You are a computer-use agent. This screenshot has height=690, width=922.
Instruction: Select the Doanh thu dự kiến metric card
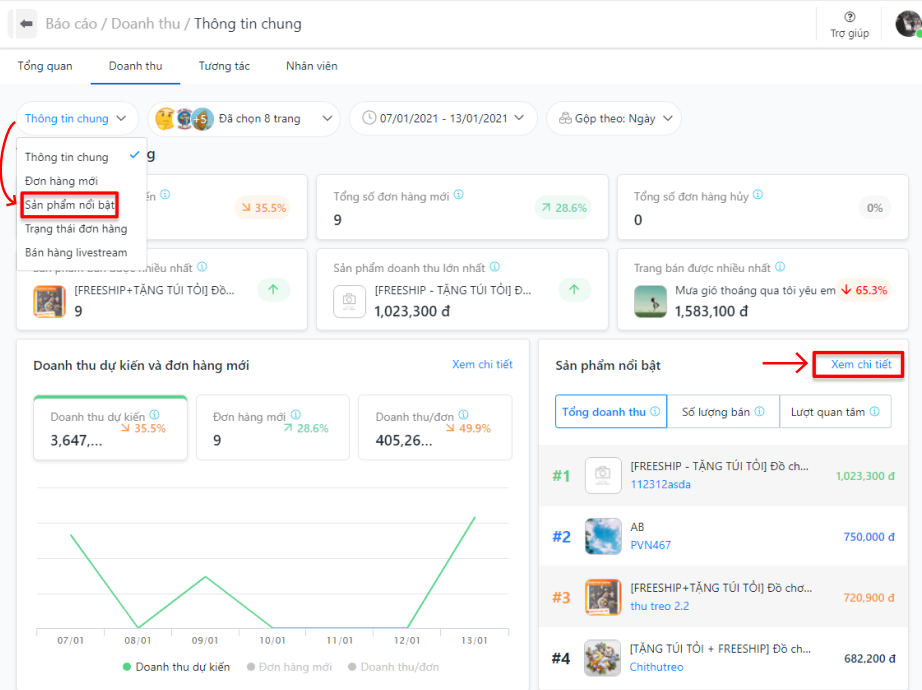111,428
